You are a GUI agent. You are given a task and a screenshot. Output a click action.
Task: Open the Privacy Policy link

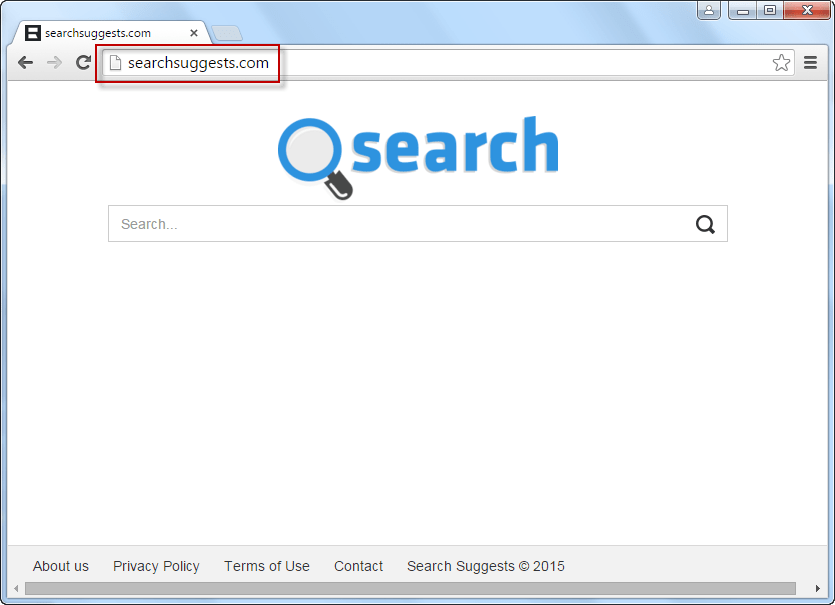click(156, 566)
